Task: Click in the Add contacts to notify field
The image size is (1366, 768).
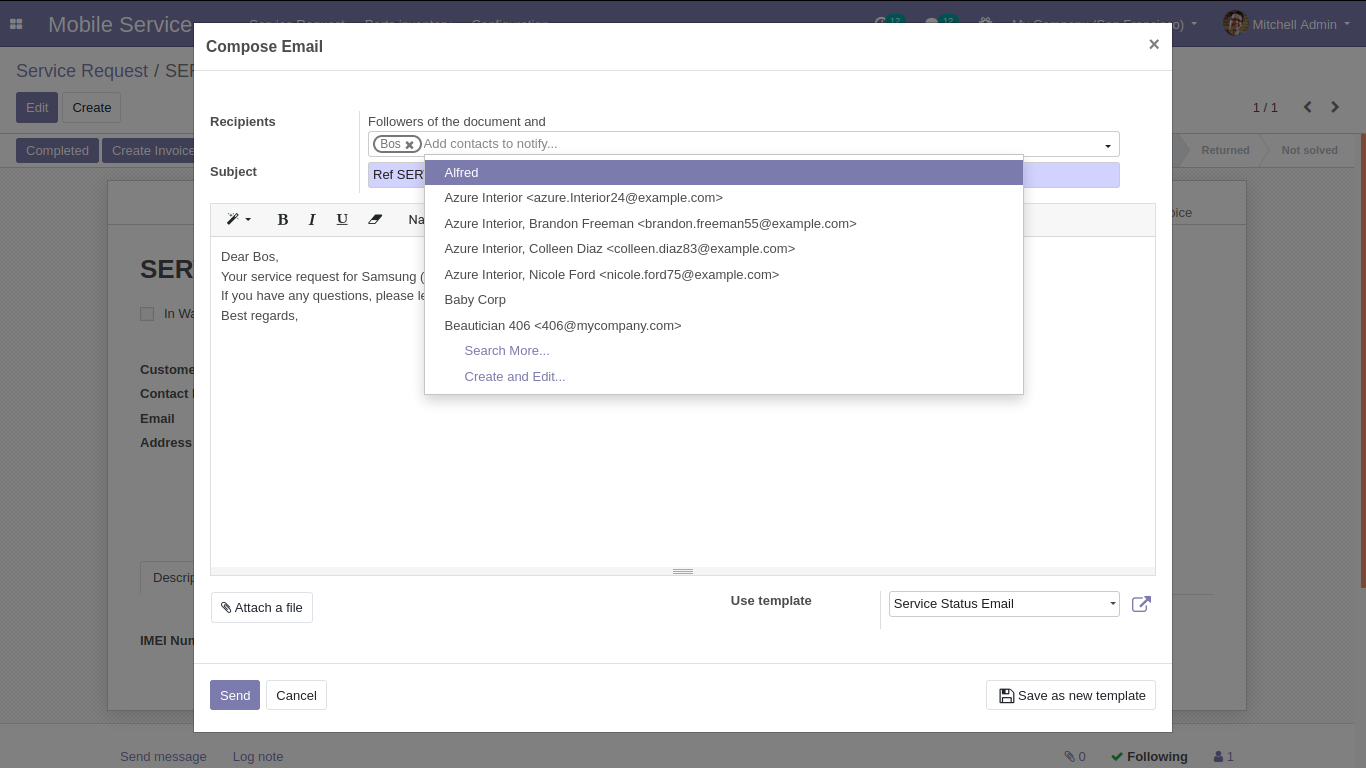Action: click(x=760, y=144)
